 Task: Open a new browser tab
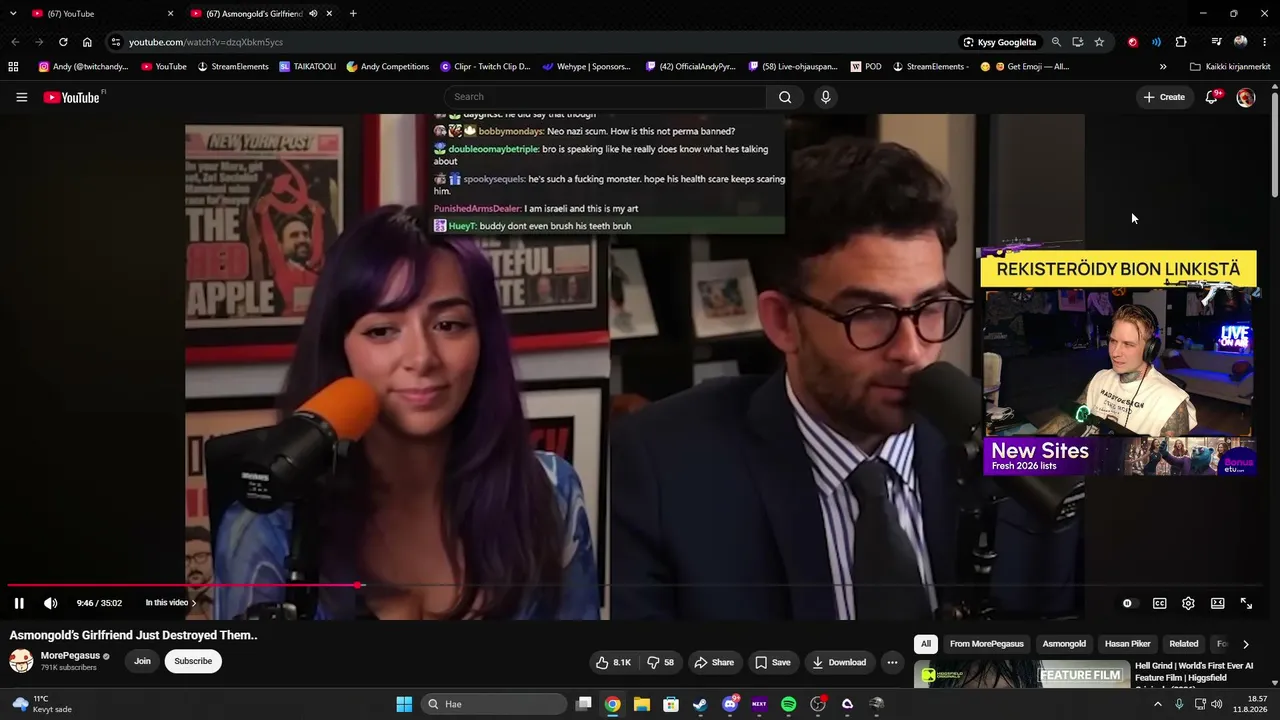tap(353, 14)
